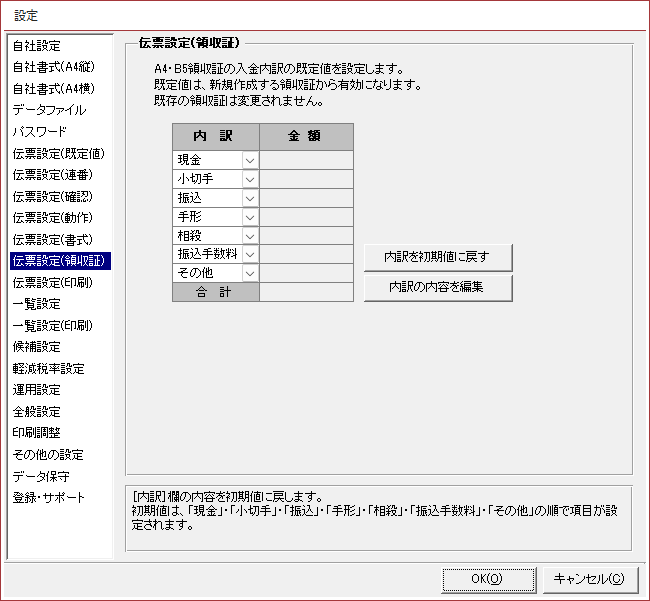
Task: Open the その他 breakdown dropdown
Action: [x=250, y=273]
